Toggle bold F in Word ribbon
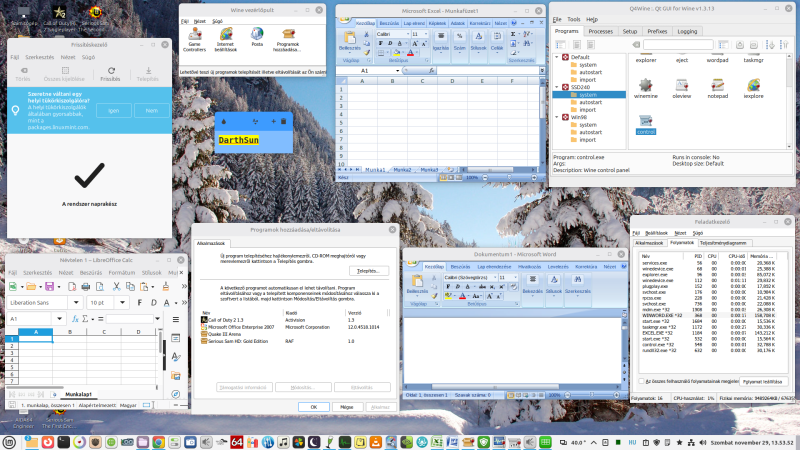Viewport: 800px width, 450px height. (448, 287)
